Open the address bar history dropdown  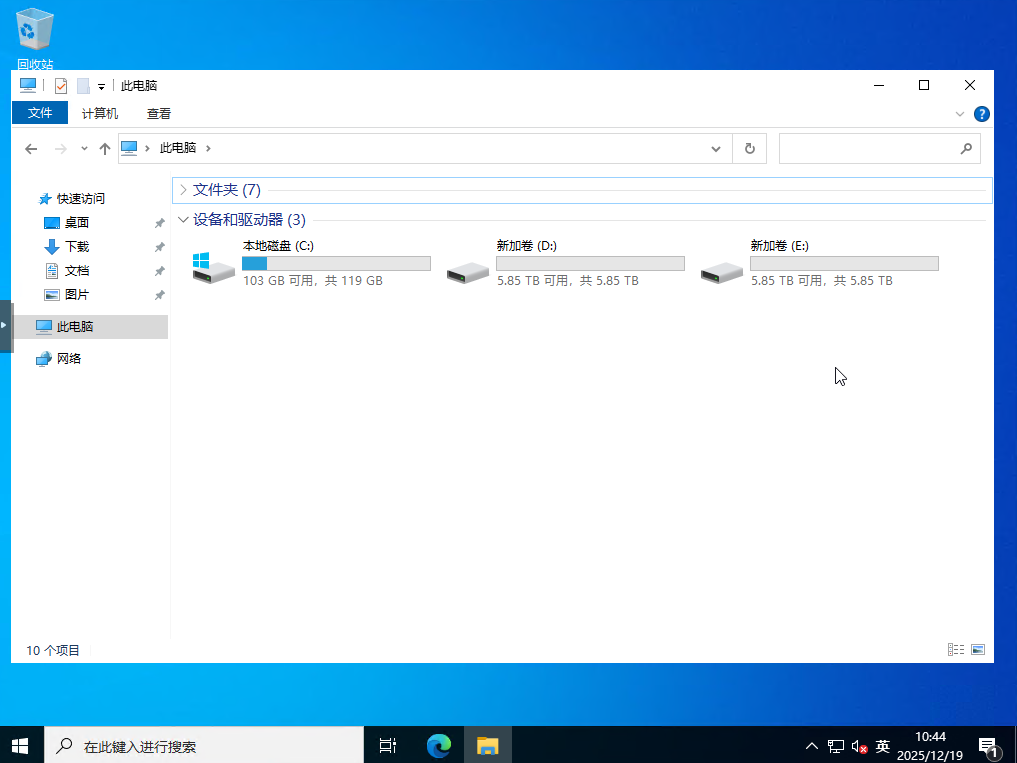tap(716, 149)
